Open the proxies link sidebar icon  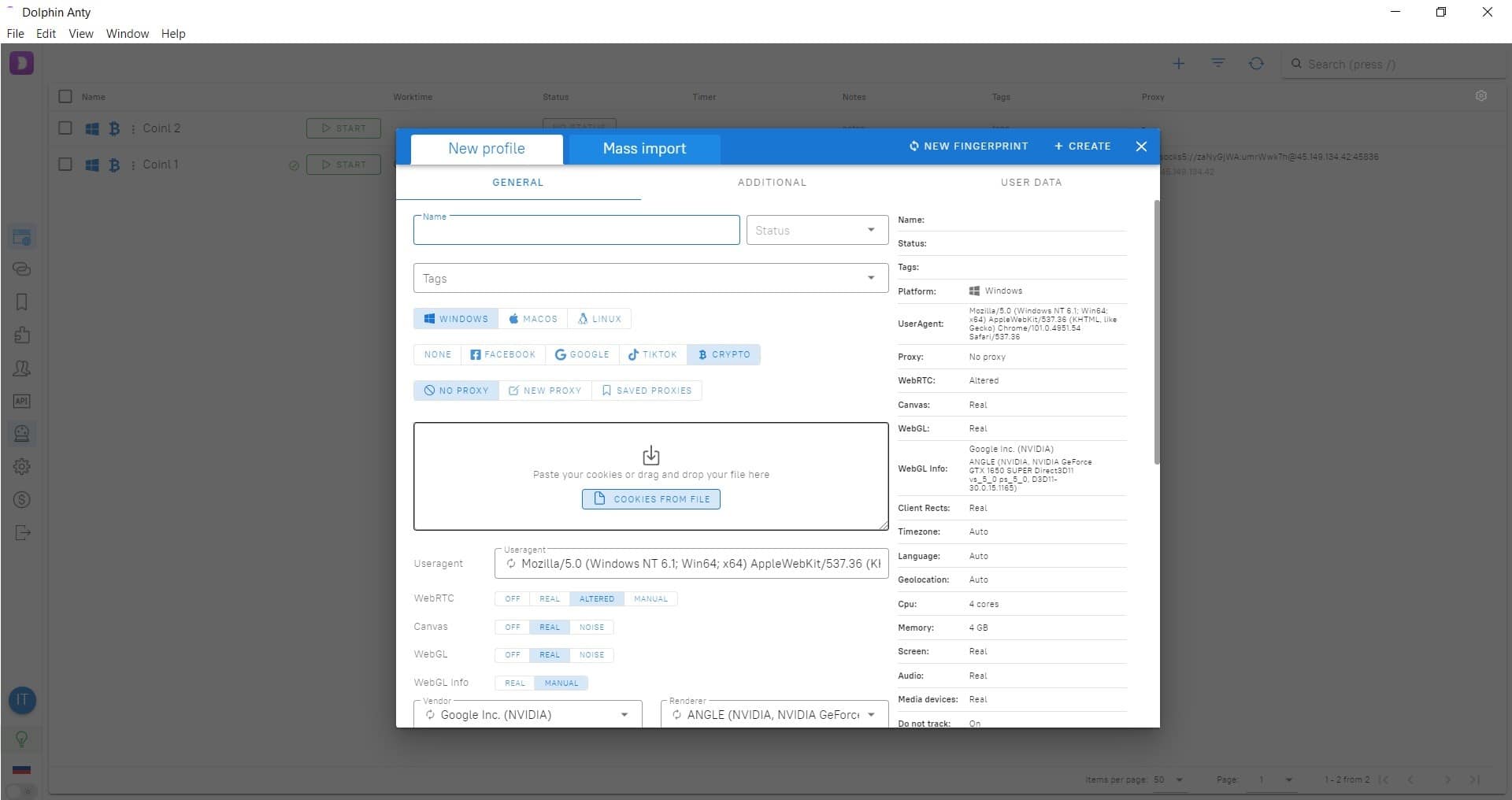[x=22, y=269]
